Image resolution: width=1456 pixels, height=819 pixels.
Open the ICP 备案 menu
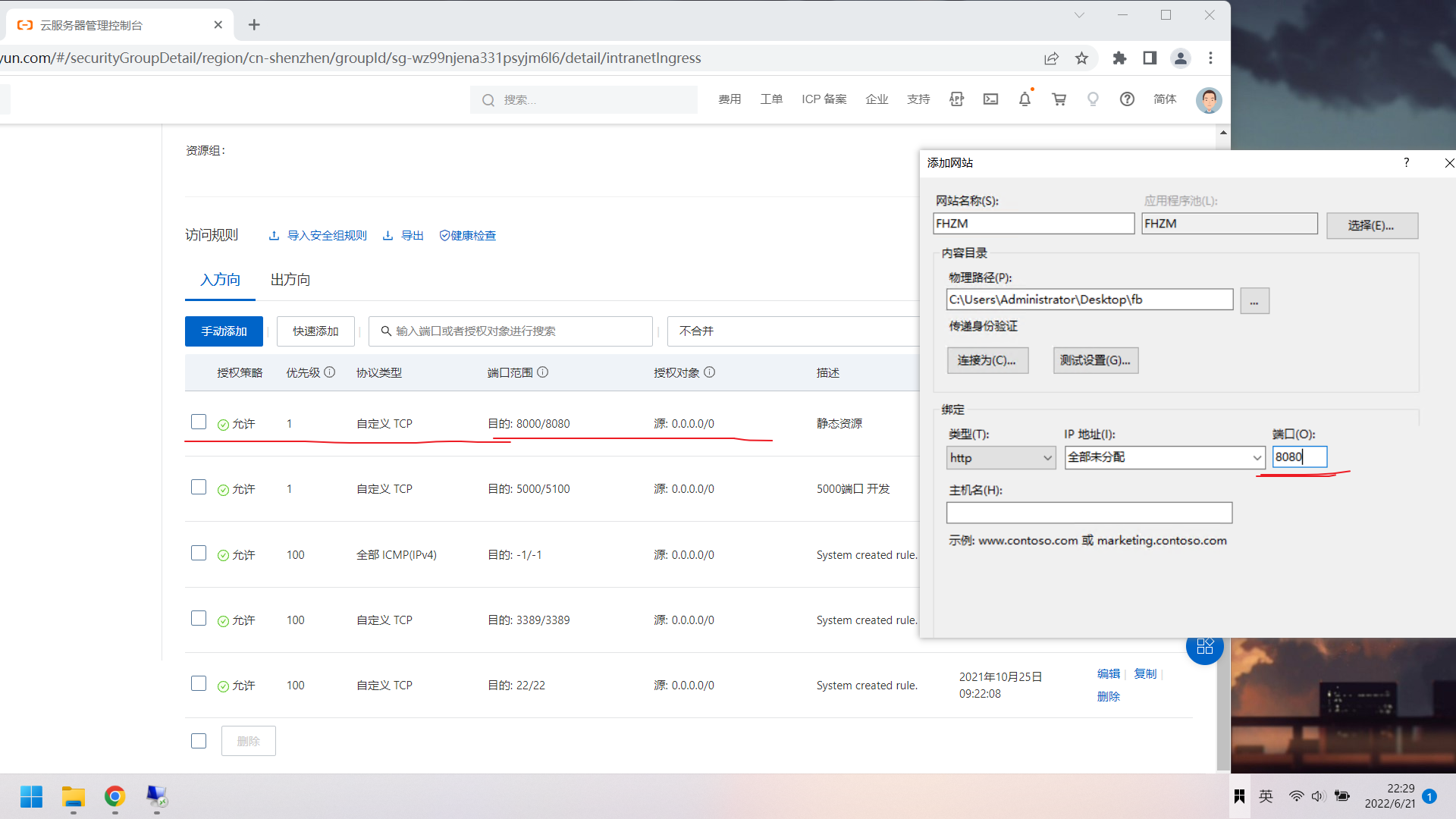[x=824, y=99]
